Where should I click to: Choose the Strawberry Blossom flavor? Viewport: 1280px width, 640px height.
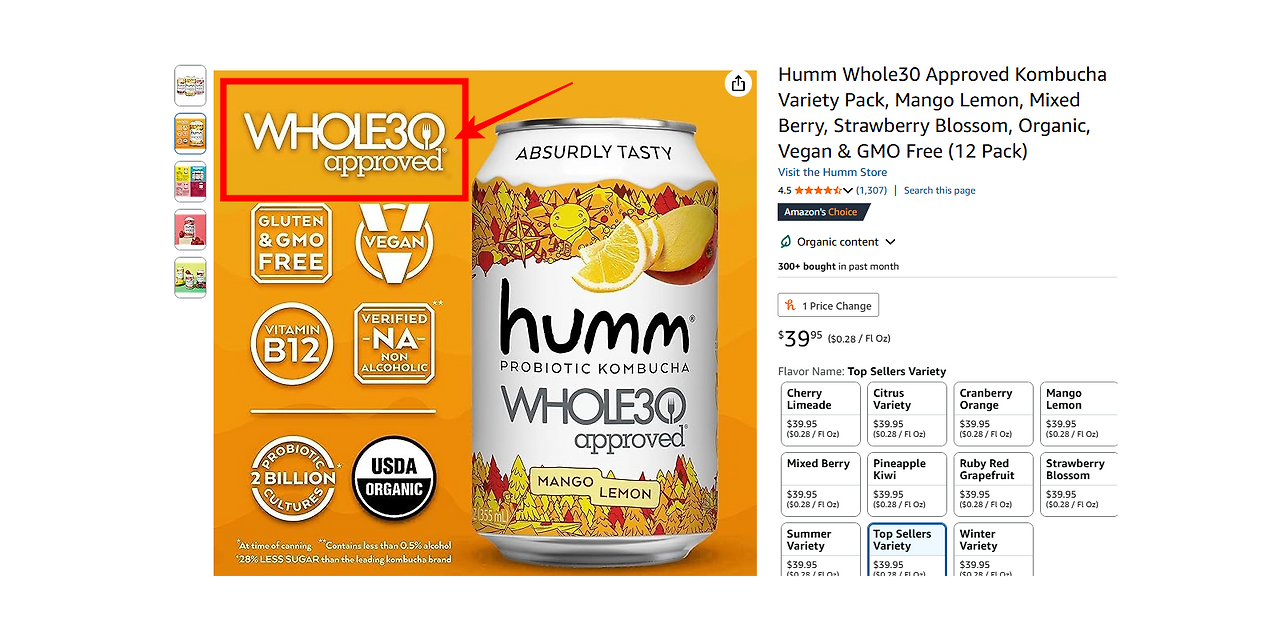[1079, 484]
